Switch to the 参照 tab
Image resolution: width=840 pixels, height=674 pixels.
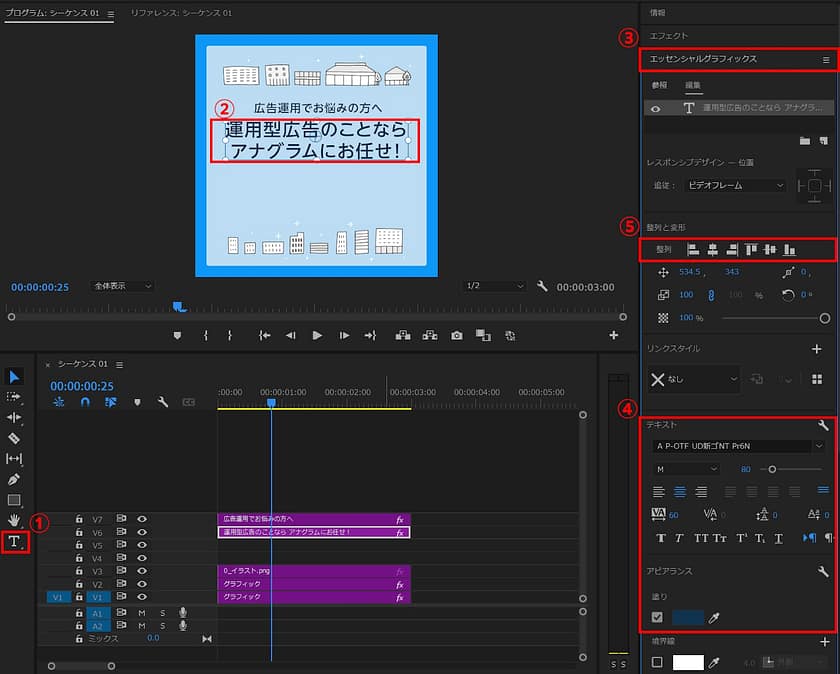point(658,86)
